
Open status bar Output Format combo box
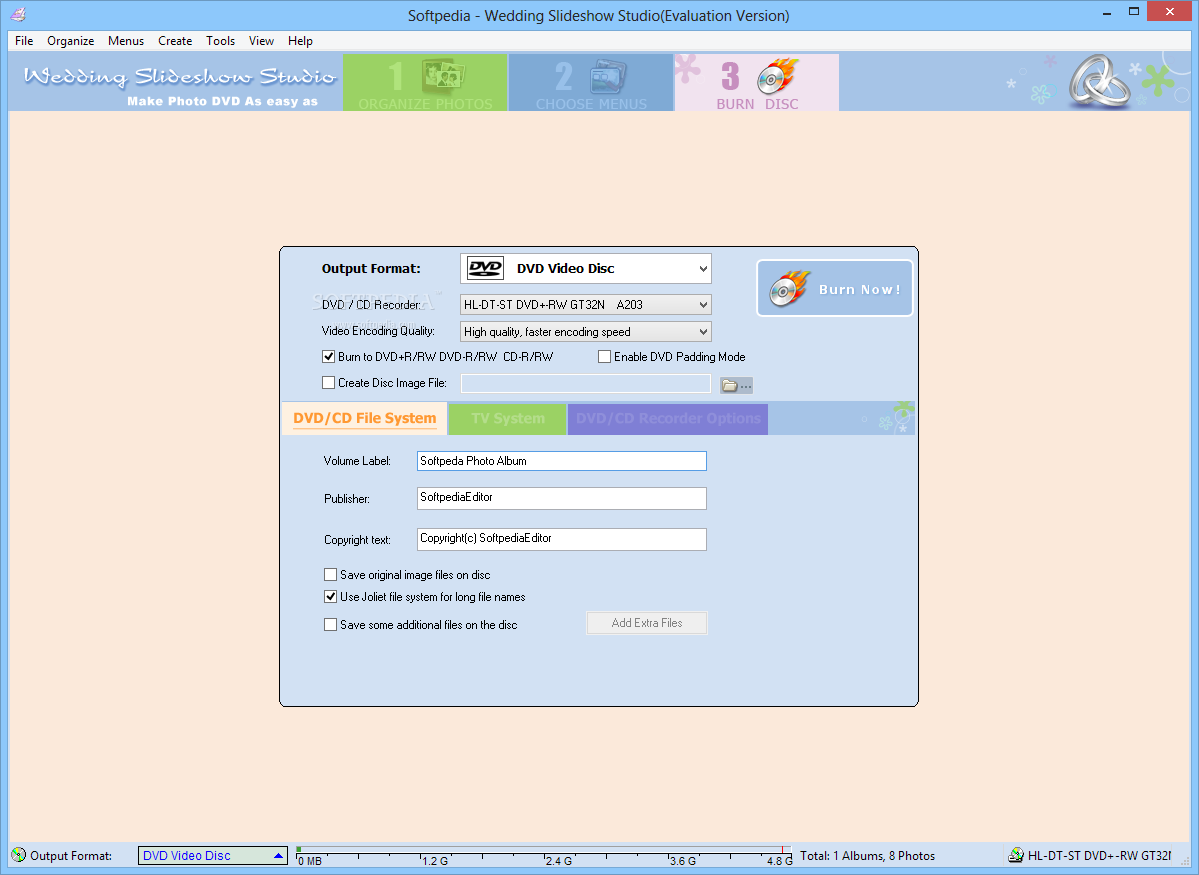click(213, 855)
